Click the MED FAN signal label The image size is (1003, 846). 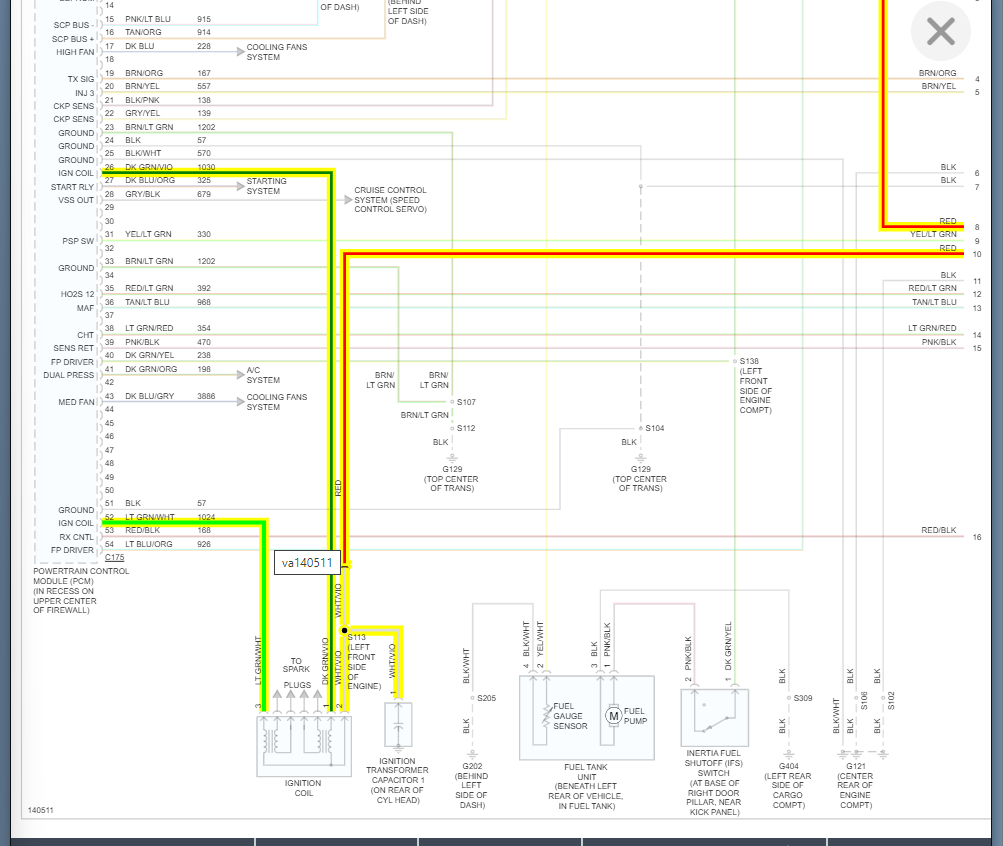click(76, 402)
